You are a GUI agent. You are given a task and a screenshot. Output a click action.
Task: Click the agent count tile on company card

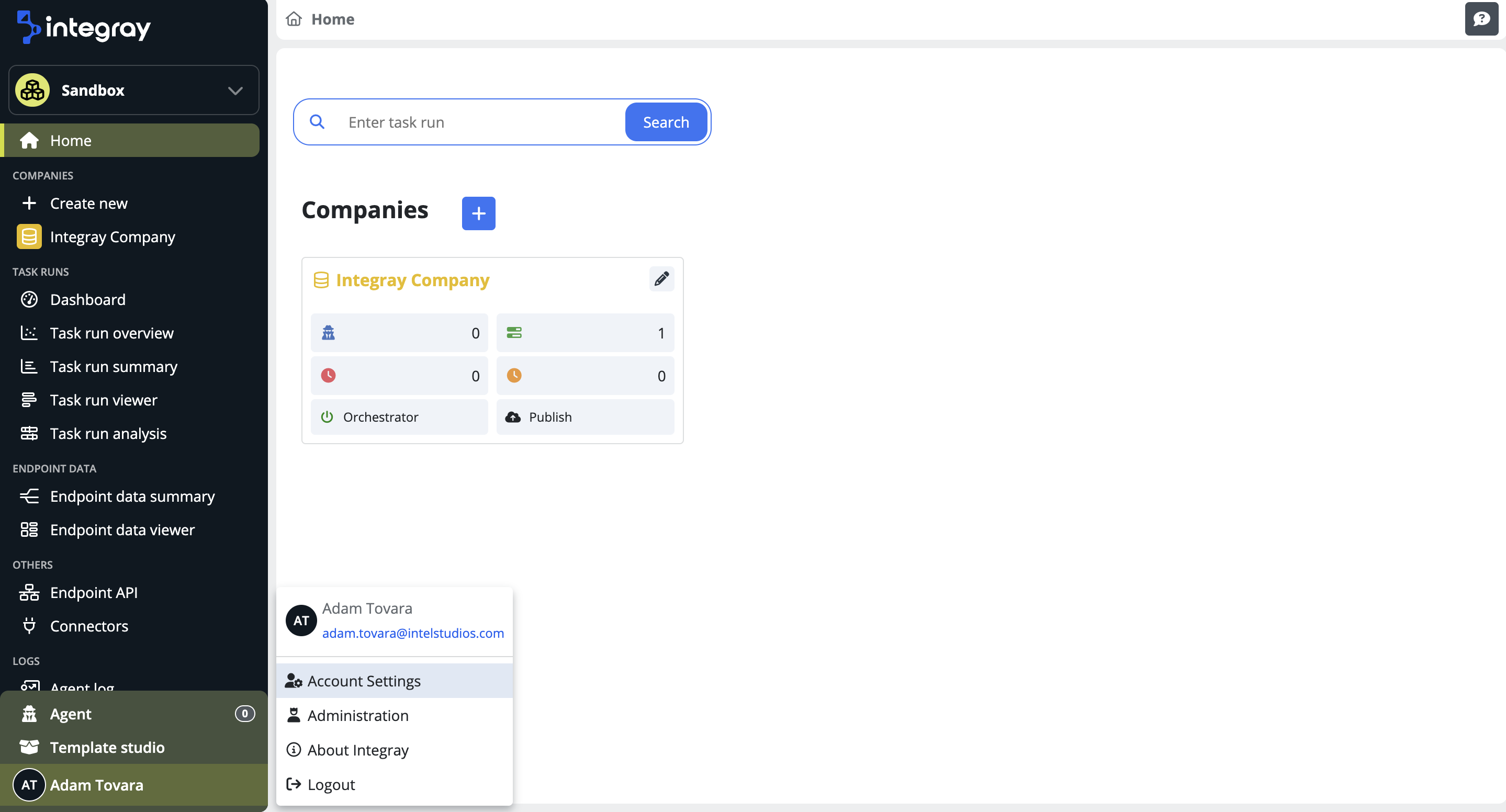(x=399, y=333)
